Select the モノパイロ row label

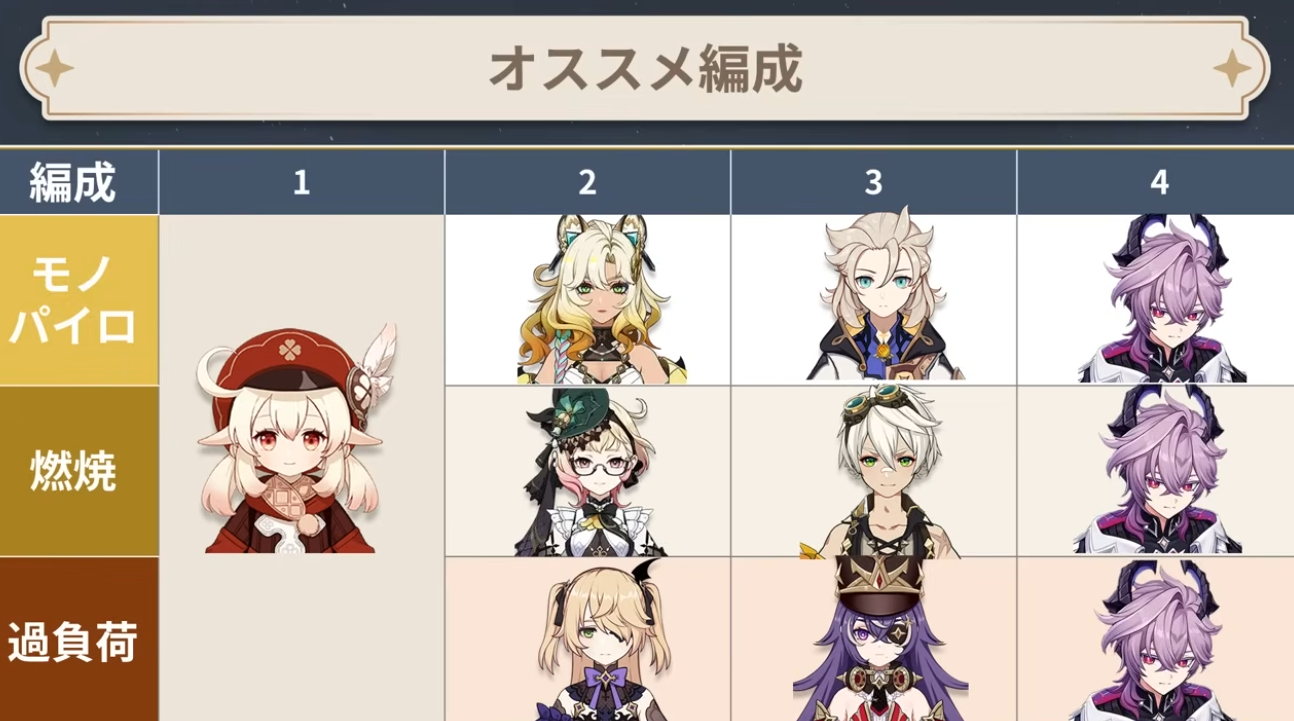(79, 300)
